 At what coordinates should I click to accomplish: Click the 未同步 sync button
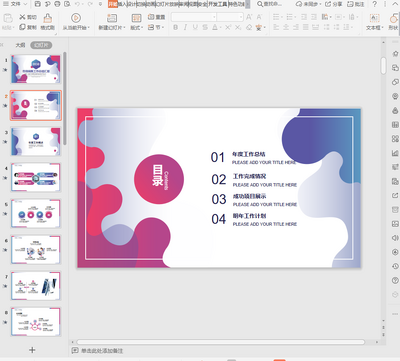tap(309, 4)
